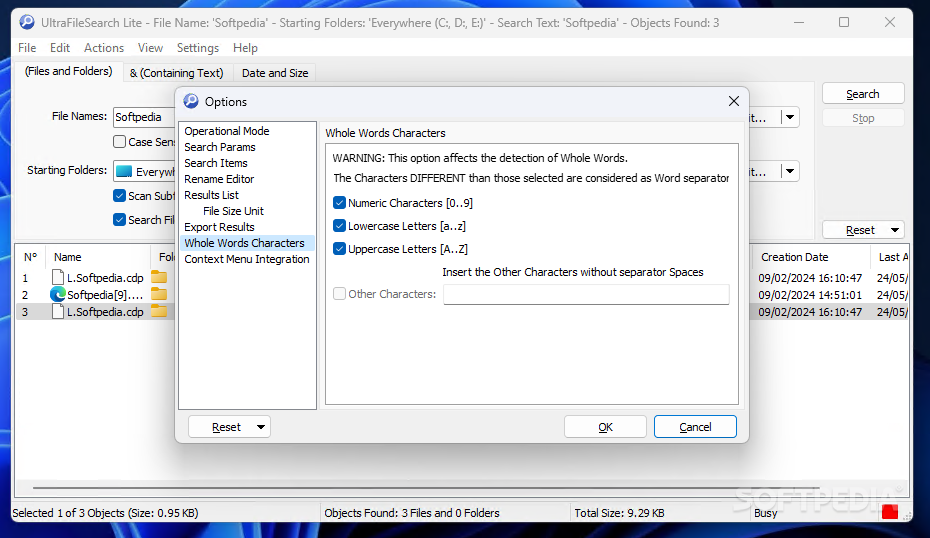Select File Size Unit in options list
This screenshot has height=538, width=930.
coord(233,211)
